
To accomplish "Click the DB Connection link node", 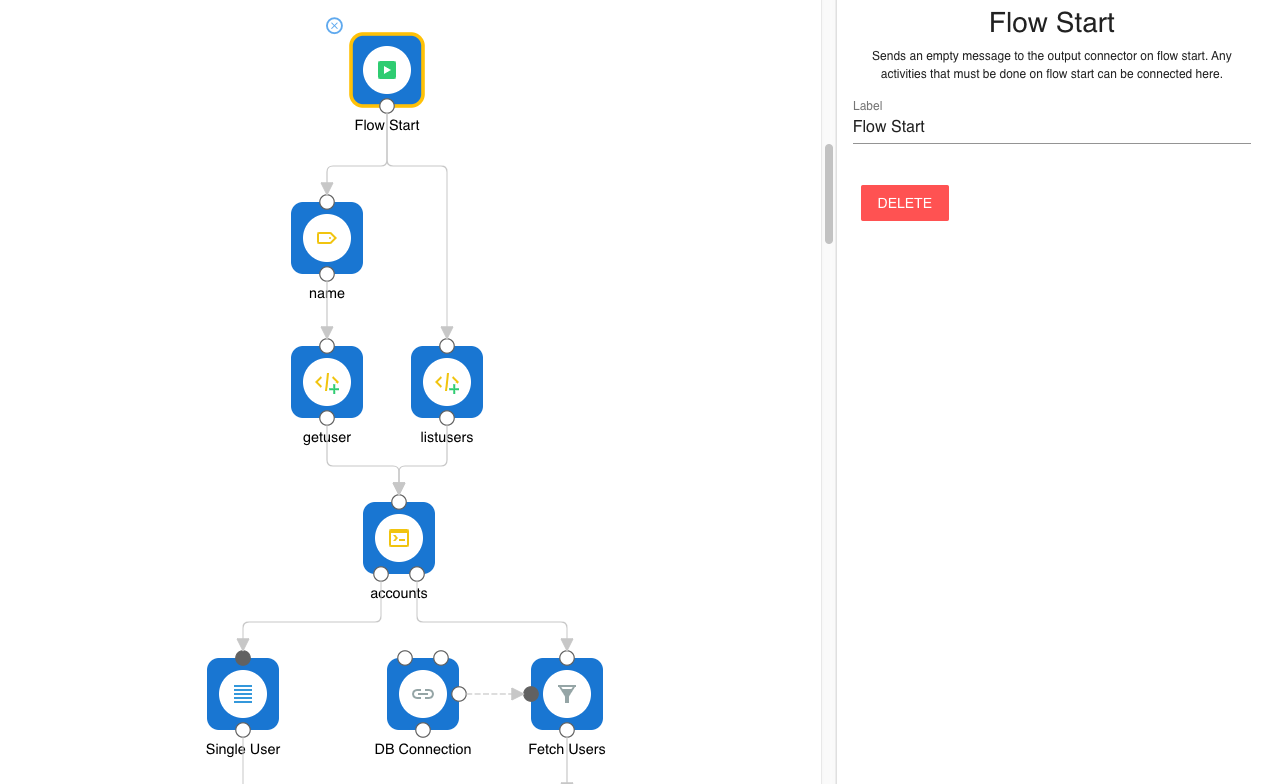I will 423,694.
